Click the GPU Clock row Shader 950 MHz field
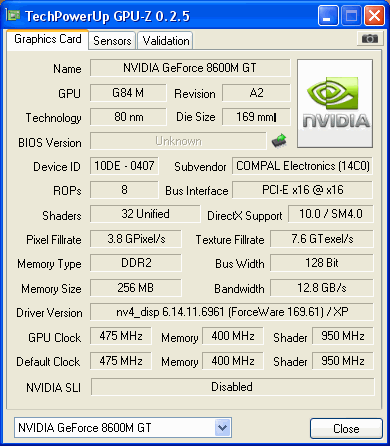The width and height of the screenshot is (390, 446). point(343,336)
